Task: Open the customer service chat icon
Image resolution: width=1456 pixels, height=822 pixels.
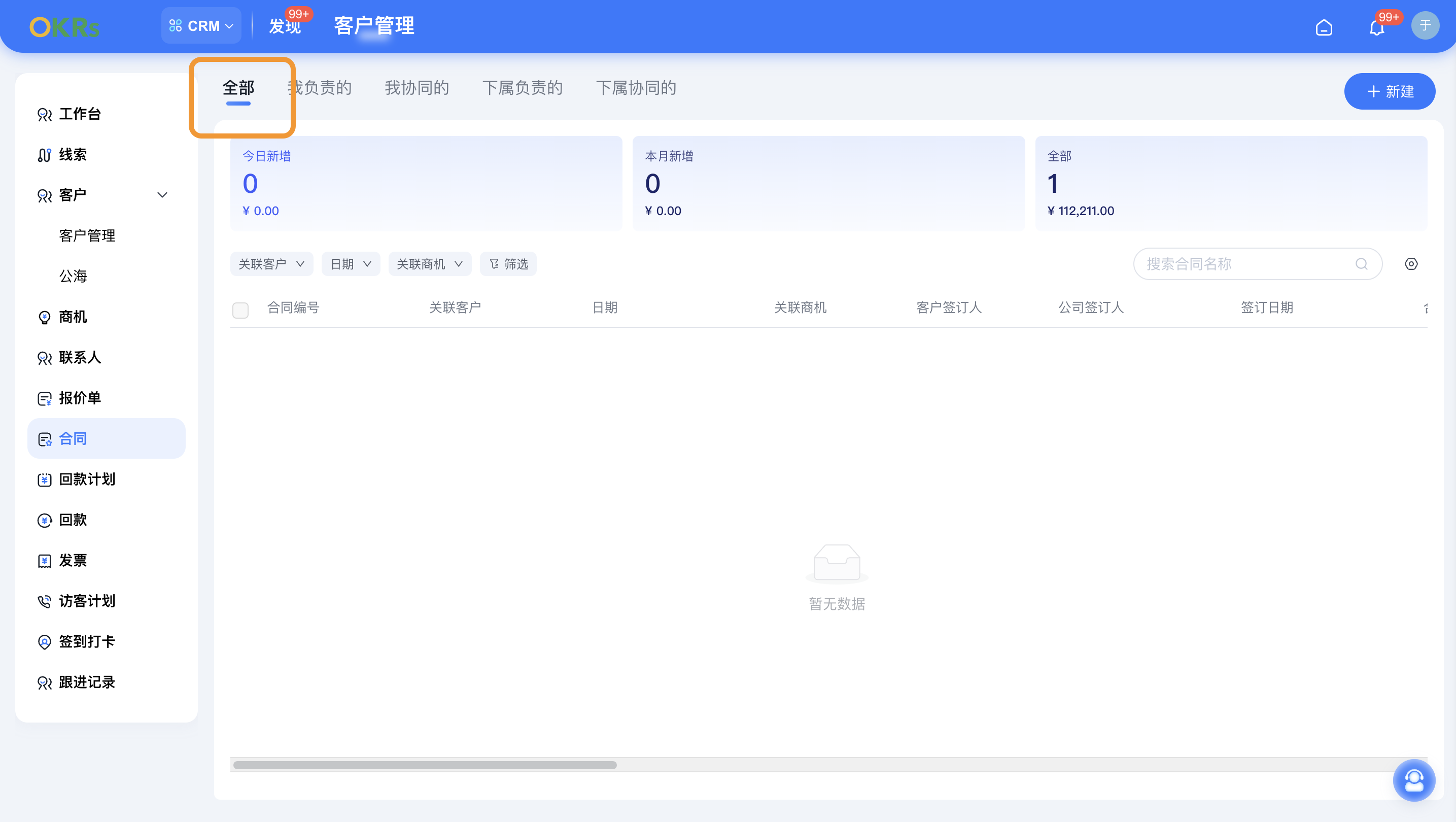Action: click(x=1414, y=780)
